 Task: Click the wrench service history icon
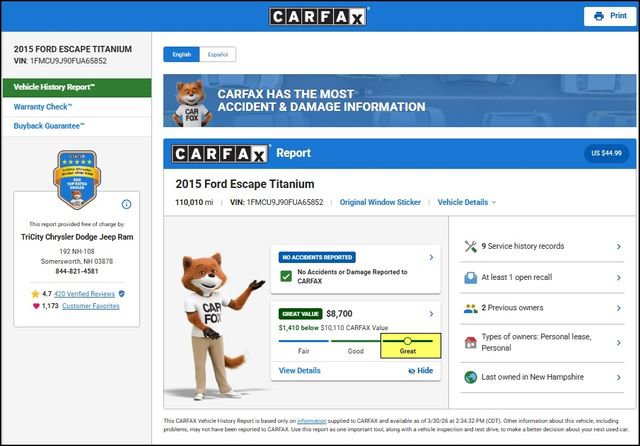(470, 246)
